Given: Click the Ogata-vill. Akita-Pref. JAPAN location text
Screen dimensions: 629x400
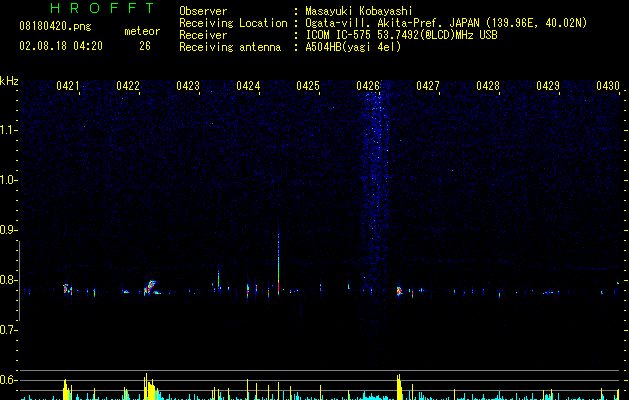Looking at the screenshot, I should 446,23.
